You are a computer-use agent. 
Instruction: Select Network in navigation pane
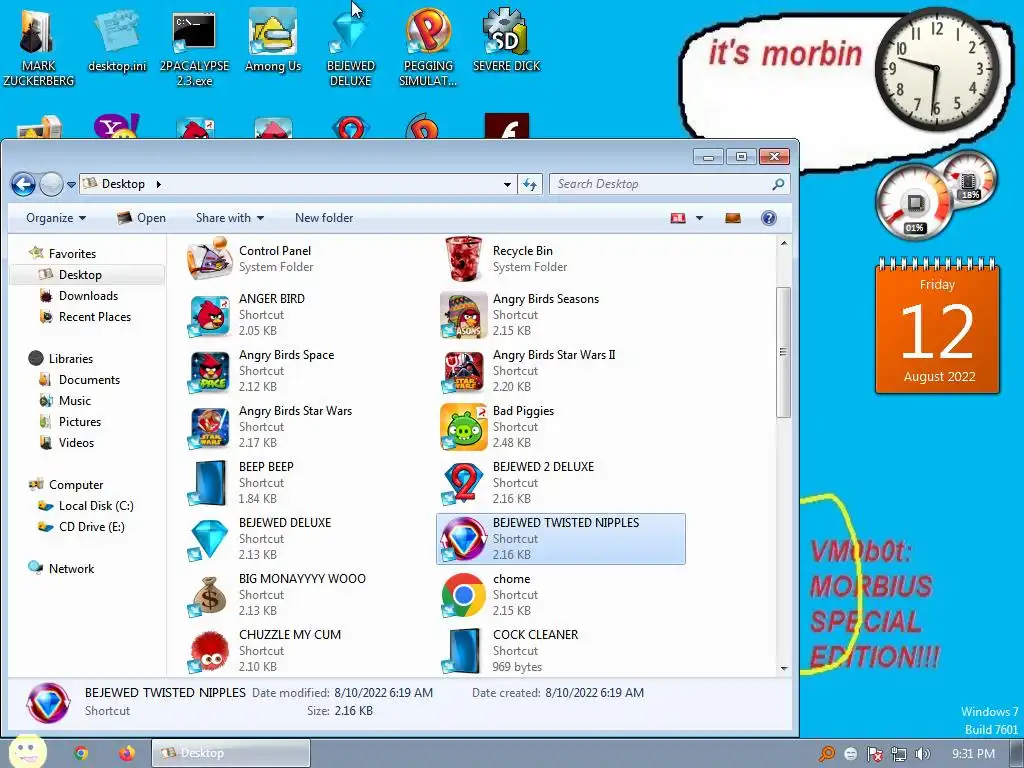pyautogui.click(x=71, y=569)
